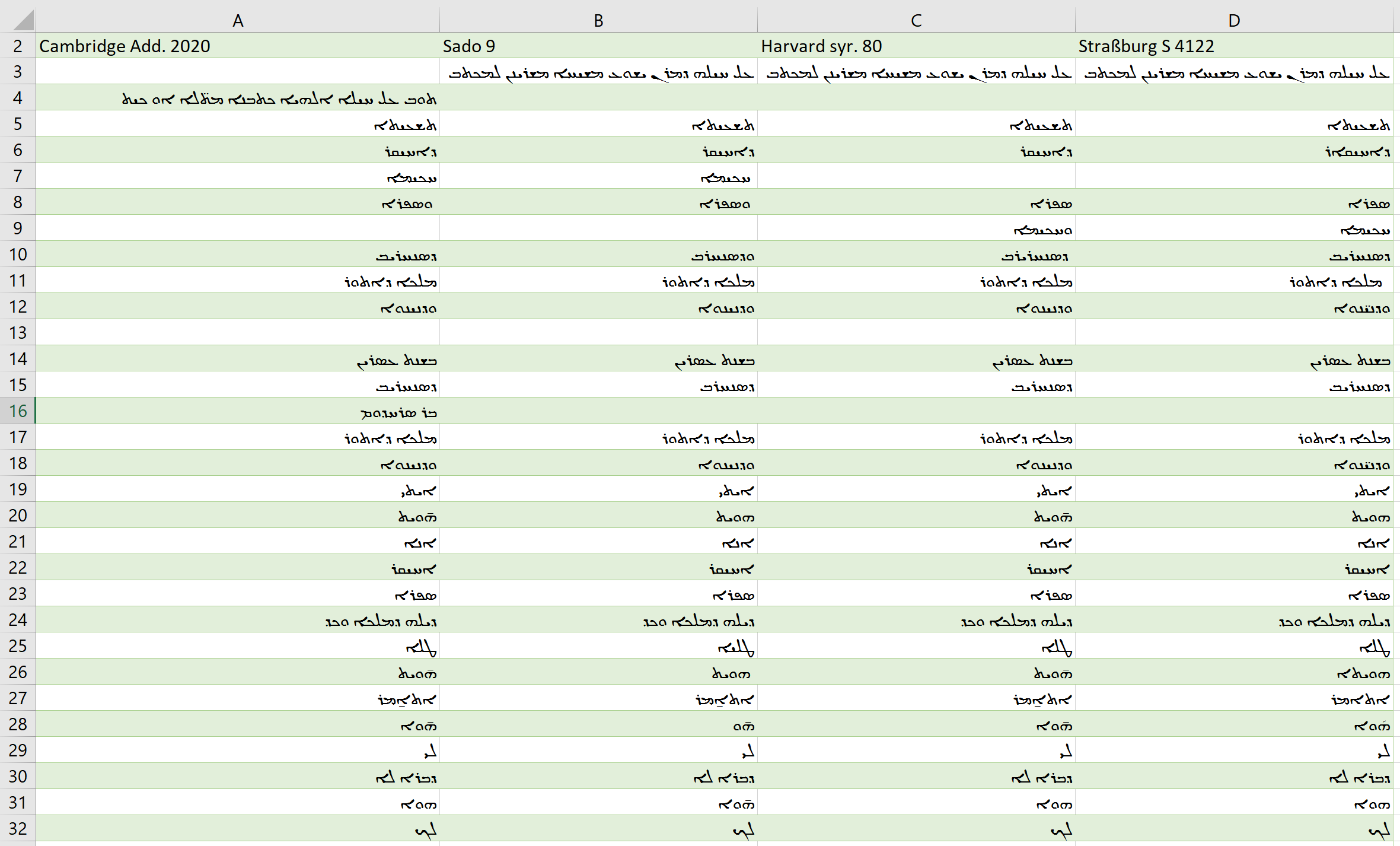The height and width of the screenshot is (846, 1400).
Task: Click the Cambridge Add. 2020 cell
Action: 125,46
